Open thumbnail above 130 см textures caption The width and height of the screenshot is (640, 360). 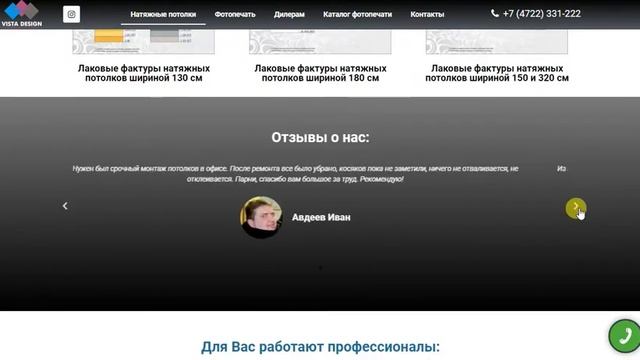point(144,42)
